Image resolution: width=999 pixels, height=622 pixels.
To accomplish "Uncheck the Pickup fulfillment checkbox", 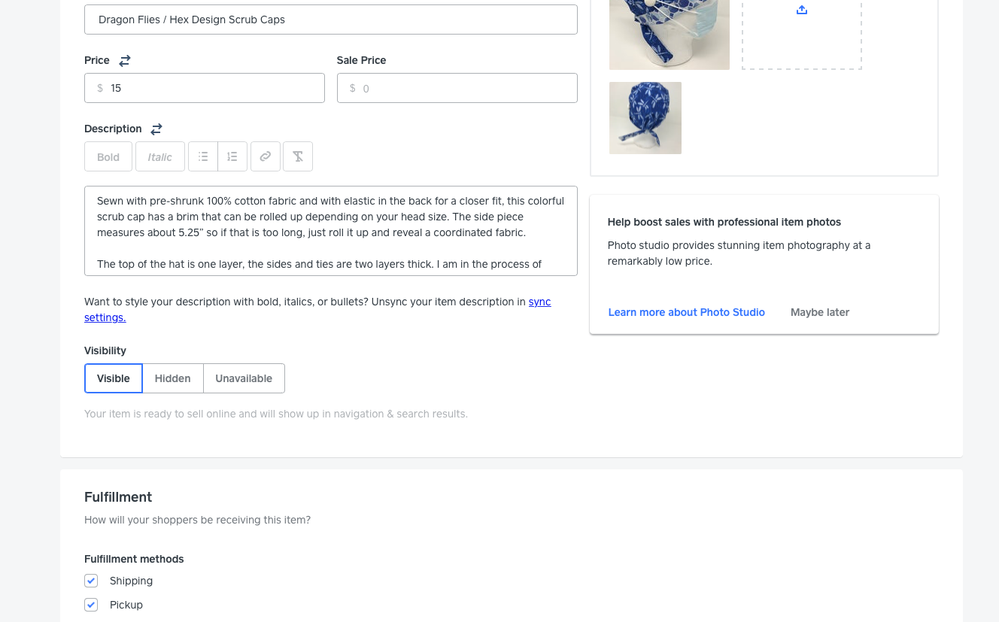I will coord(91,605).
